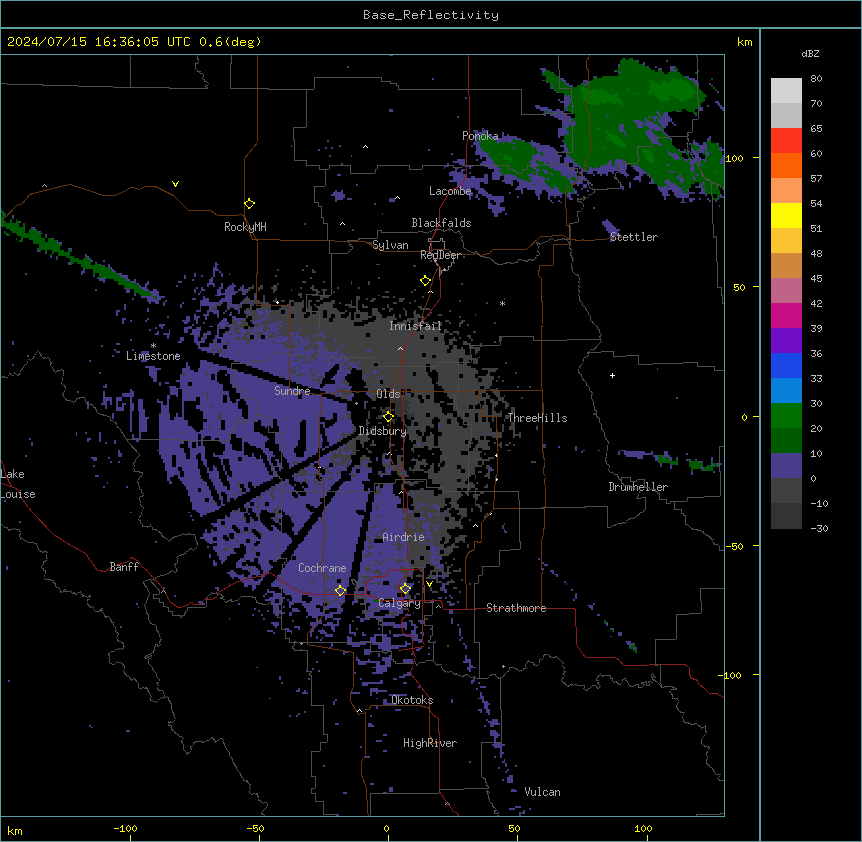Image resolution: width=862 pixels, height=842 pixels.
Task: Select the yellow station marker above Calgary label
Action: point(405,589)
